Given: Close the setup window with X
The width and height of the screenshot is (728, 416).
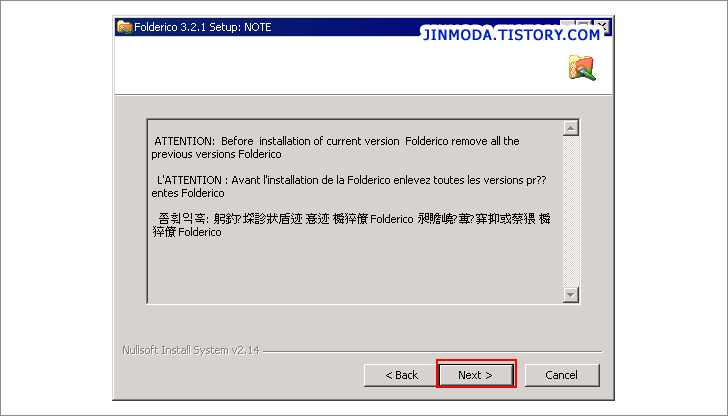Looking at the screenshot, I should tap(602, 26).
